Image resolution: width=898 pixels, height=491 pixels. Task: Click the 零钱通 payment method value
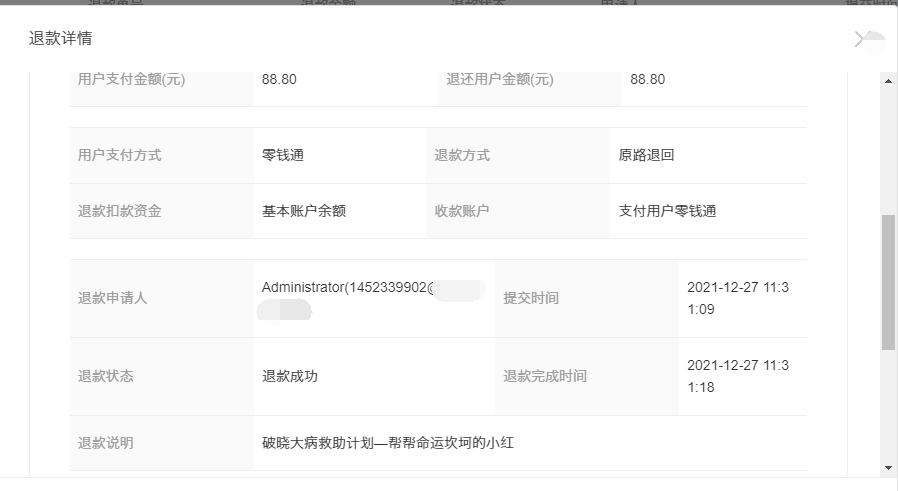(x=282, y=155)
